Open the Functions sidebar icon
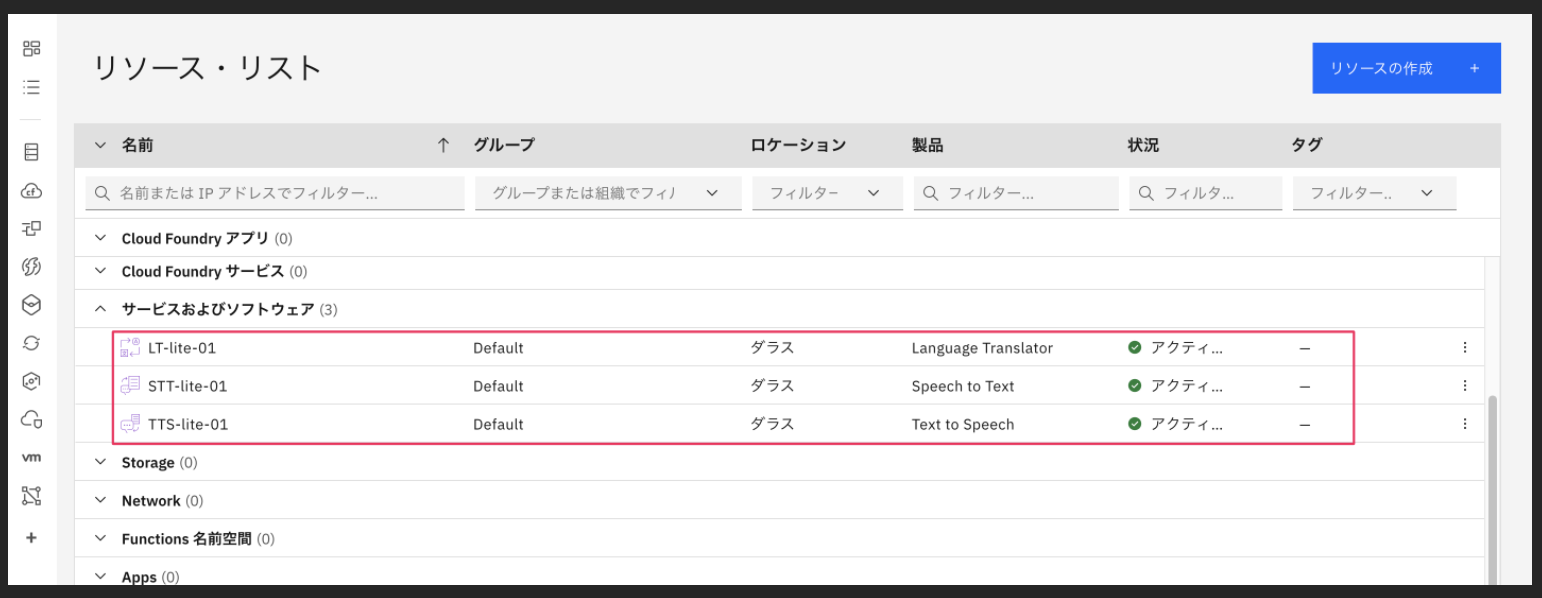This screenshot has height=598, width=1542. 31,267
